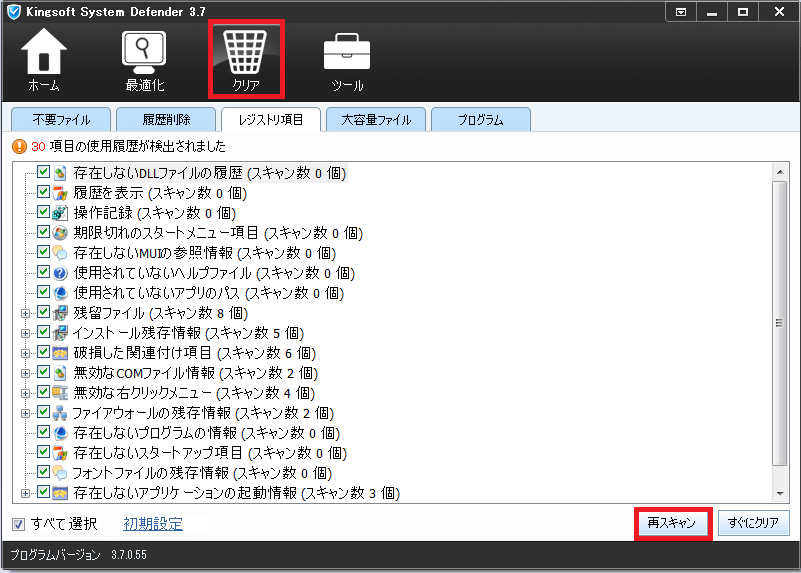Click the 再スキャン button
The height and width of the screenshot is (573, 801).
672,523
